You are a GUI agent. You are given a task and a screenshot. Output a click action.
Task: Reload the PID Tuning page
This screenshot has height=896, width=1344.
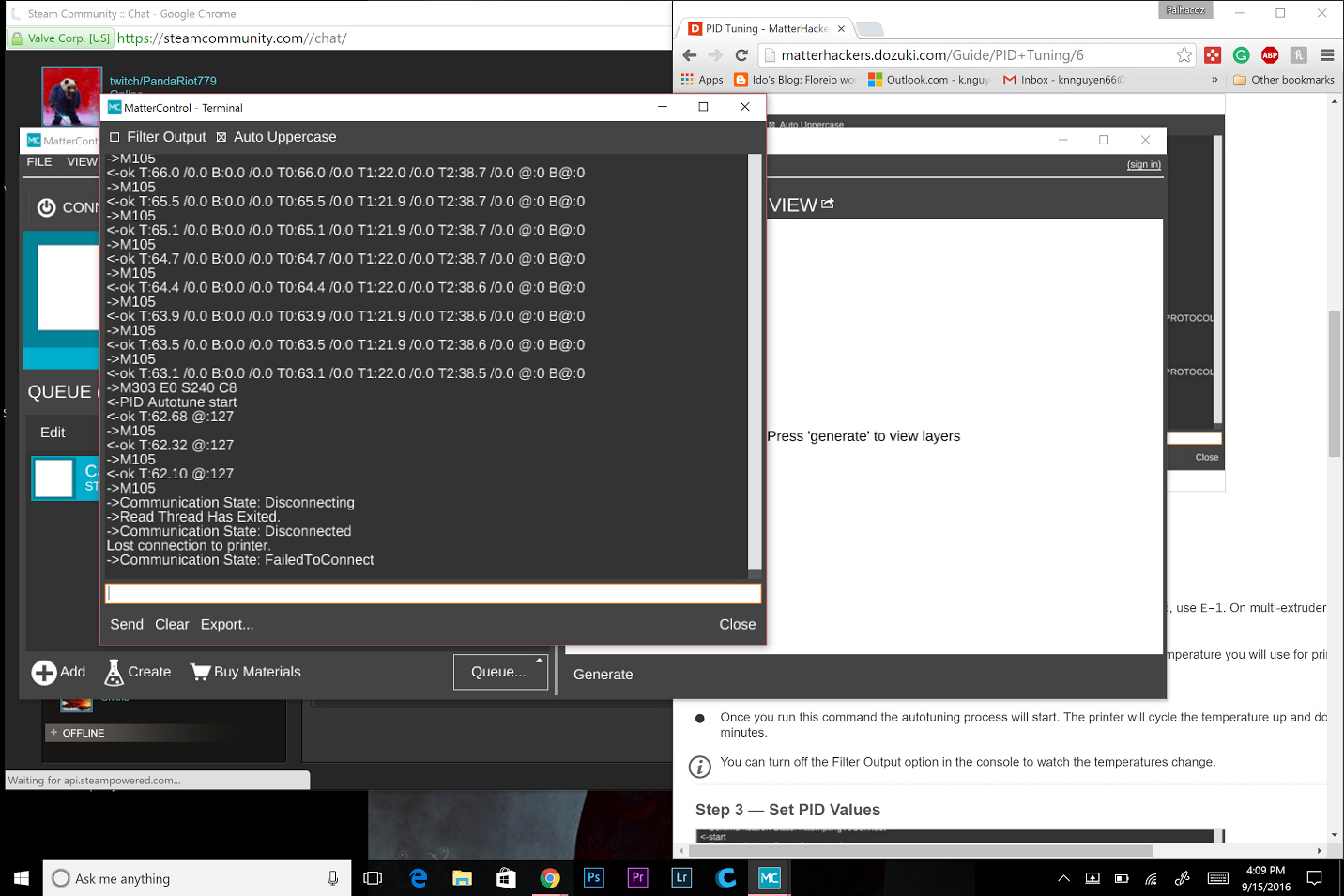741,55
